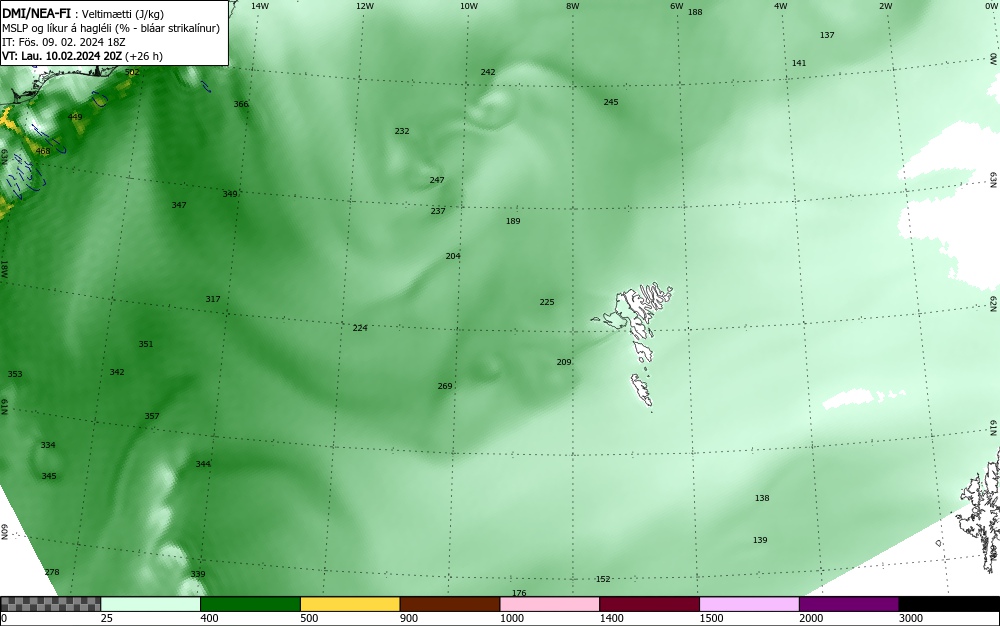This screenshot has height=626, width=1000.
Task: Select the 2W longitude label
Action: pyautogui.click(x=885, y=6)
